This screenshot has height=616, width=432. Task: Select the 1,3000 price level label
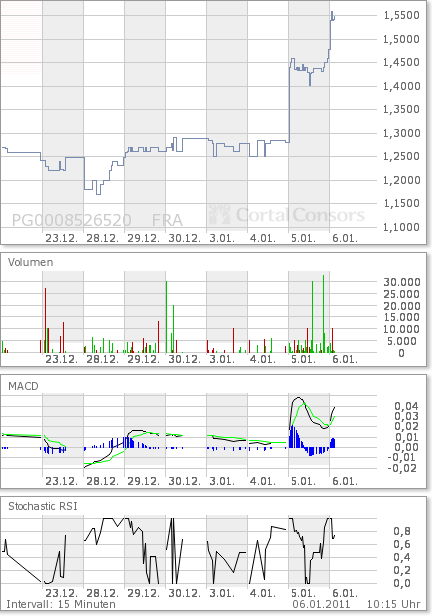[x=401, y=133]
